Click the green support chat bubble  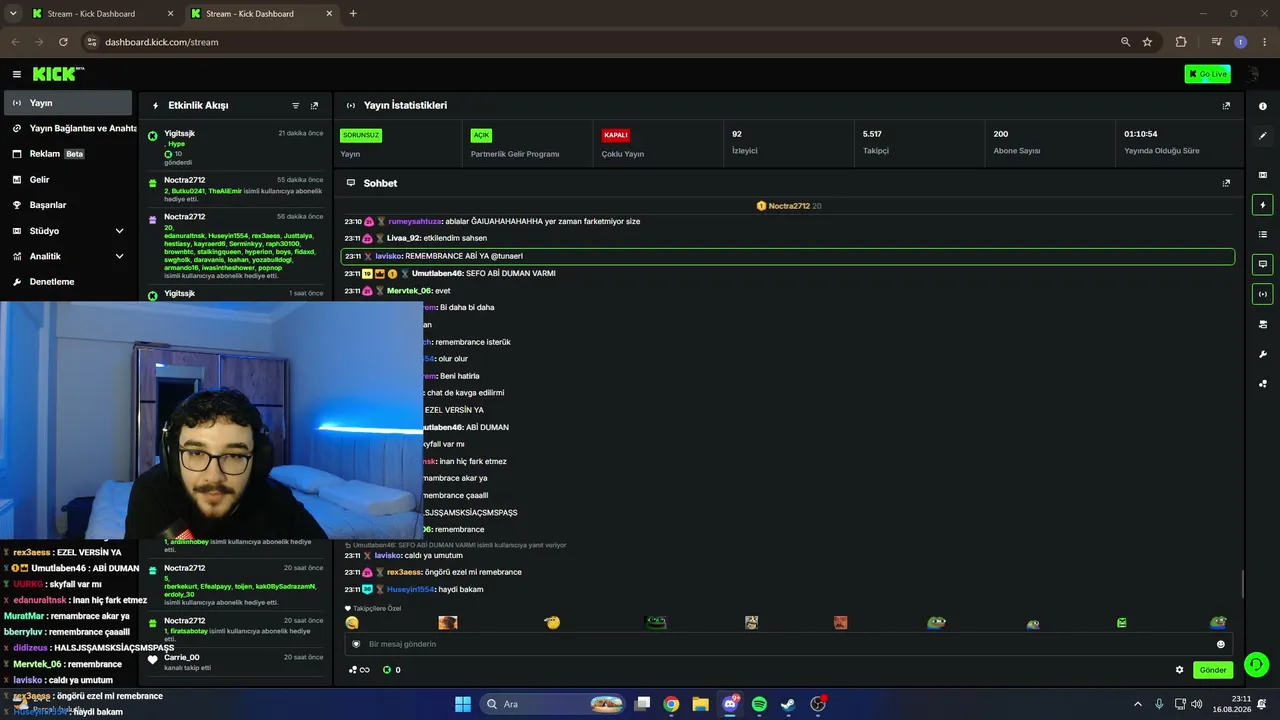1257,664
